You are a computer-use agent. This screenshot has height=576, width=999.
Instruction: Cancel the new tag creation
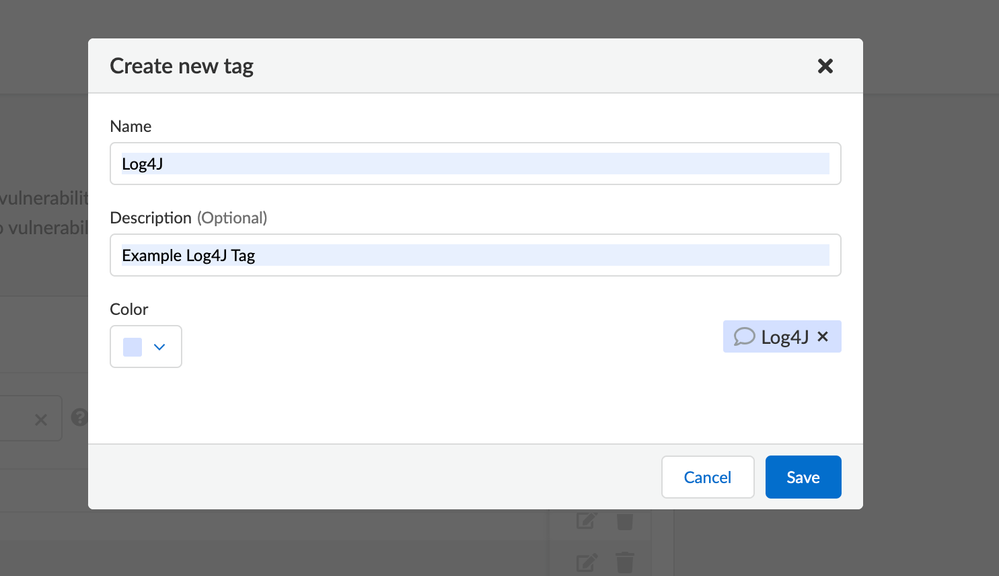pos(707,477)
